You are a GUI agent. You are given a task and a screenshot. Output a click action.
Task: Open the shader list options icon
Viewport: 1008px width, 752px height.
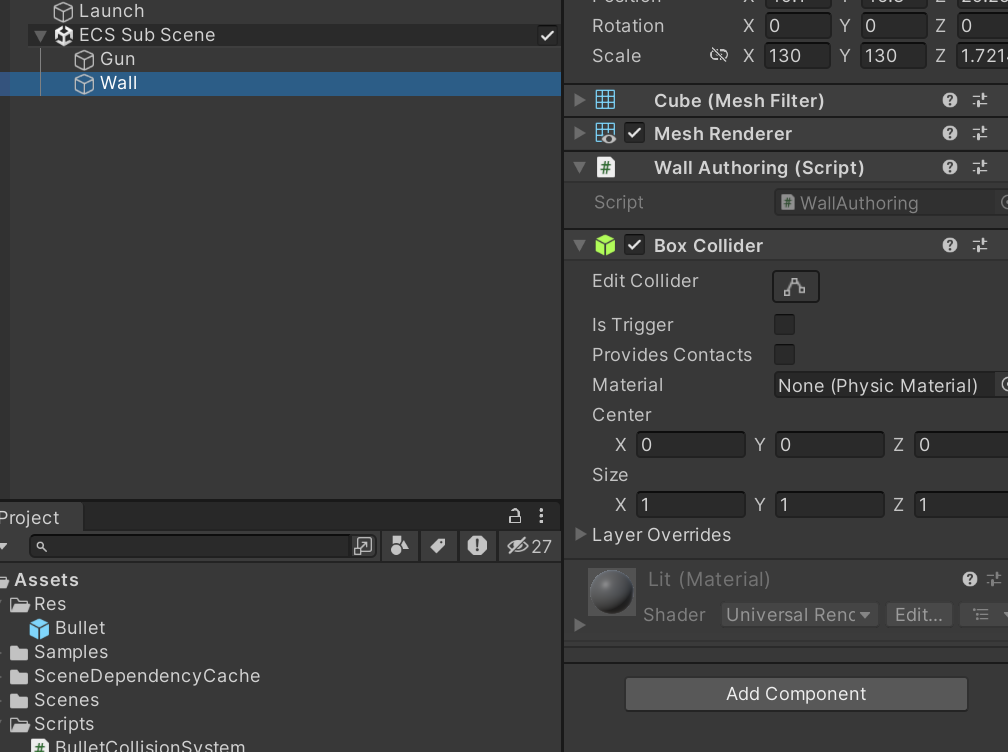pyautogui.click(x=981, y=614)
